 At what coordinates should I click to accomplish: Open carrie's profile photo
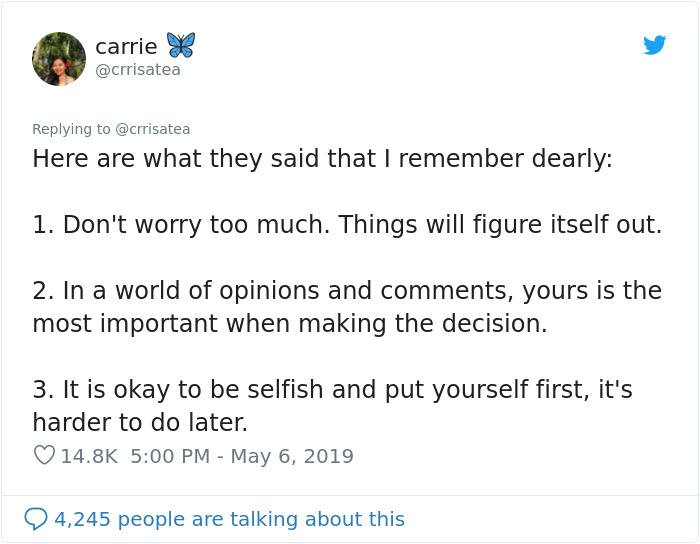[59, 58]
